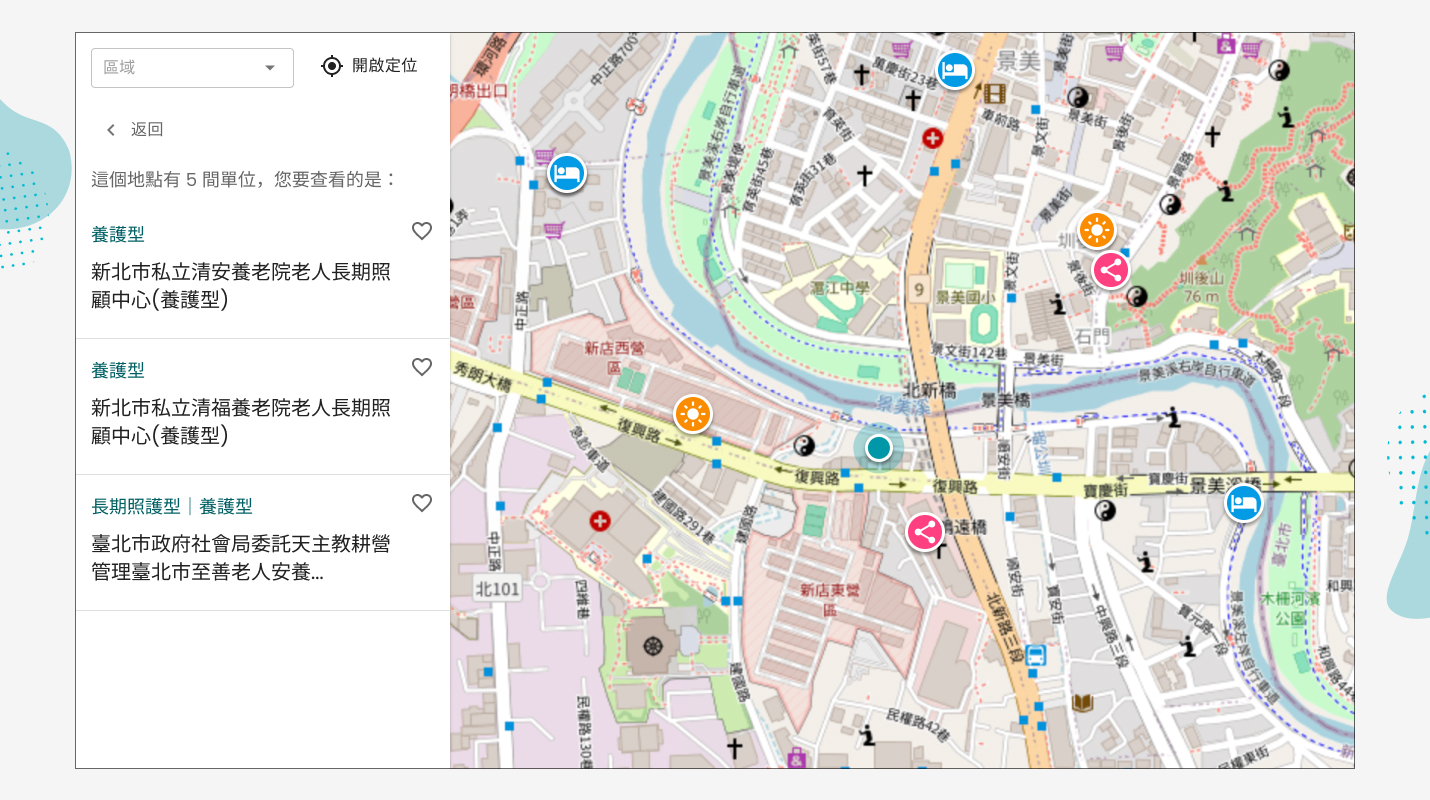
Task: Select the teal selected-location marker near 景美溪
Action: coord(878,447)
